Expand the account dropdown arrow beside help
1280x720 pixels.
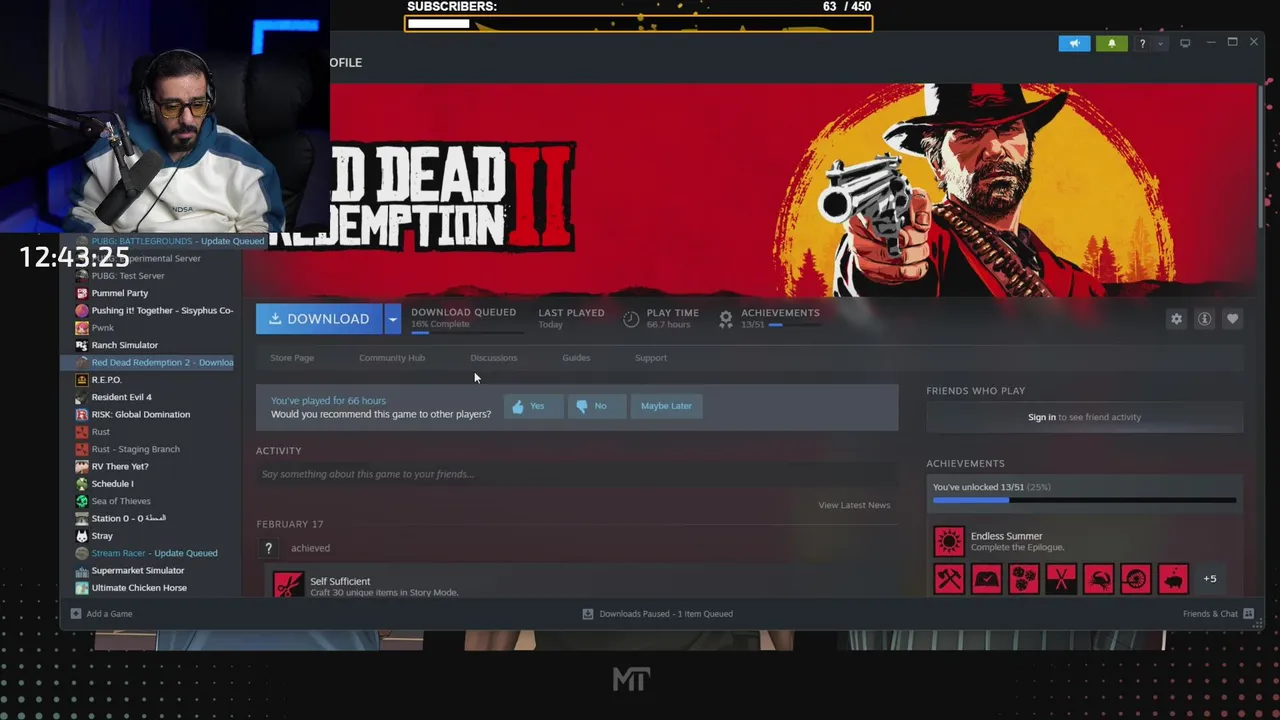pyautogui.click(x=1160, y=43)
